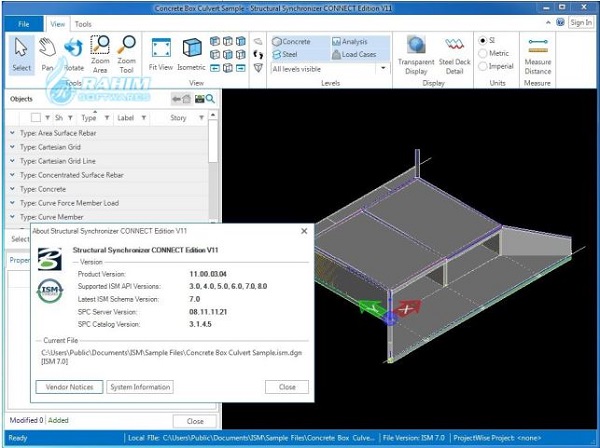
Task: Open the search magnifier in Objects panel
Action: (210, 99)
